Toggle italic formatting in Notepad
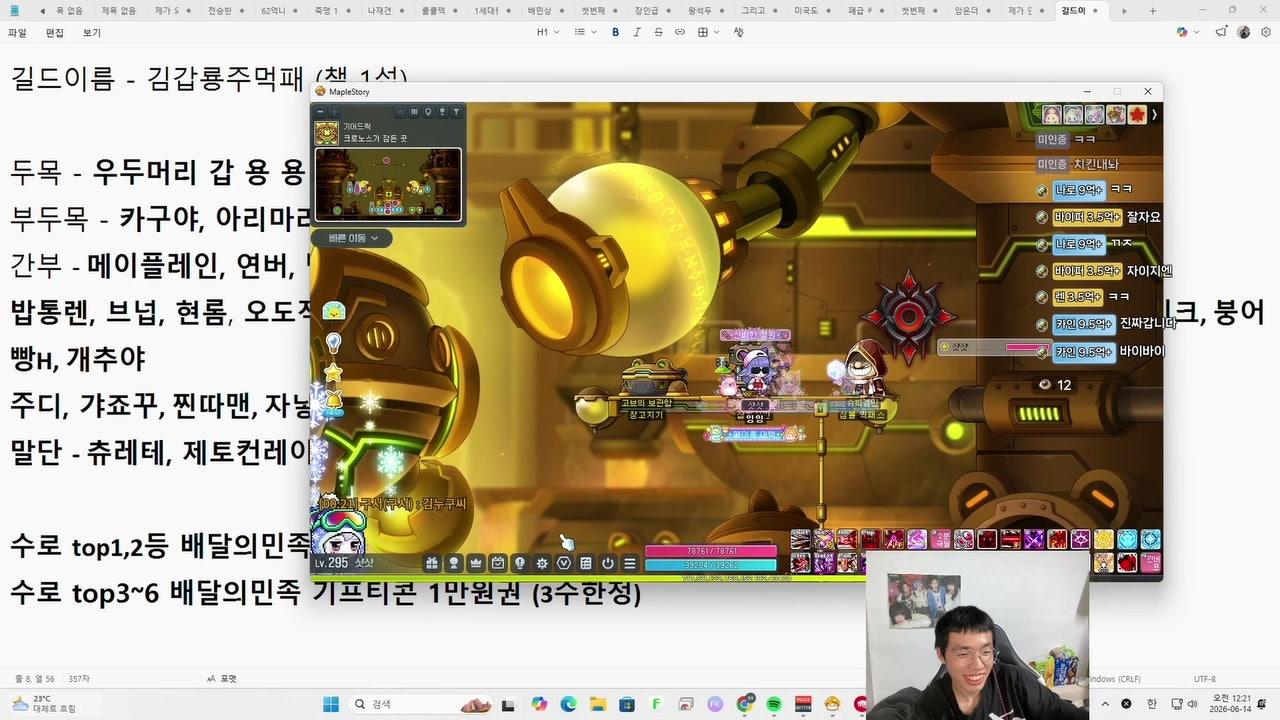This screenshot has width=1280, height=720. 637,32
